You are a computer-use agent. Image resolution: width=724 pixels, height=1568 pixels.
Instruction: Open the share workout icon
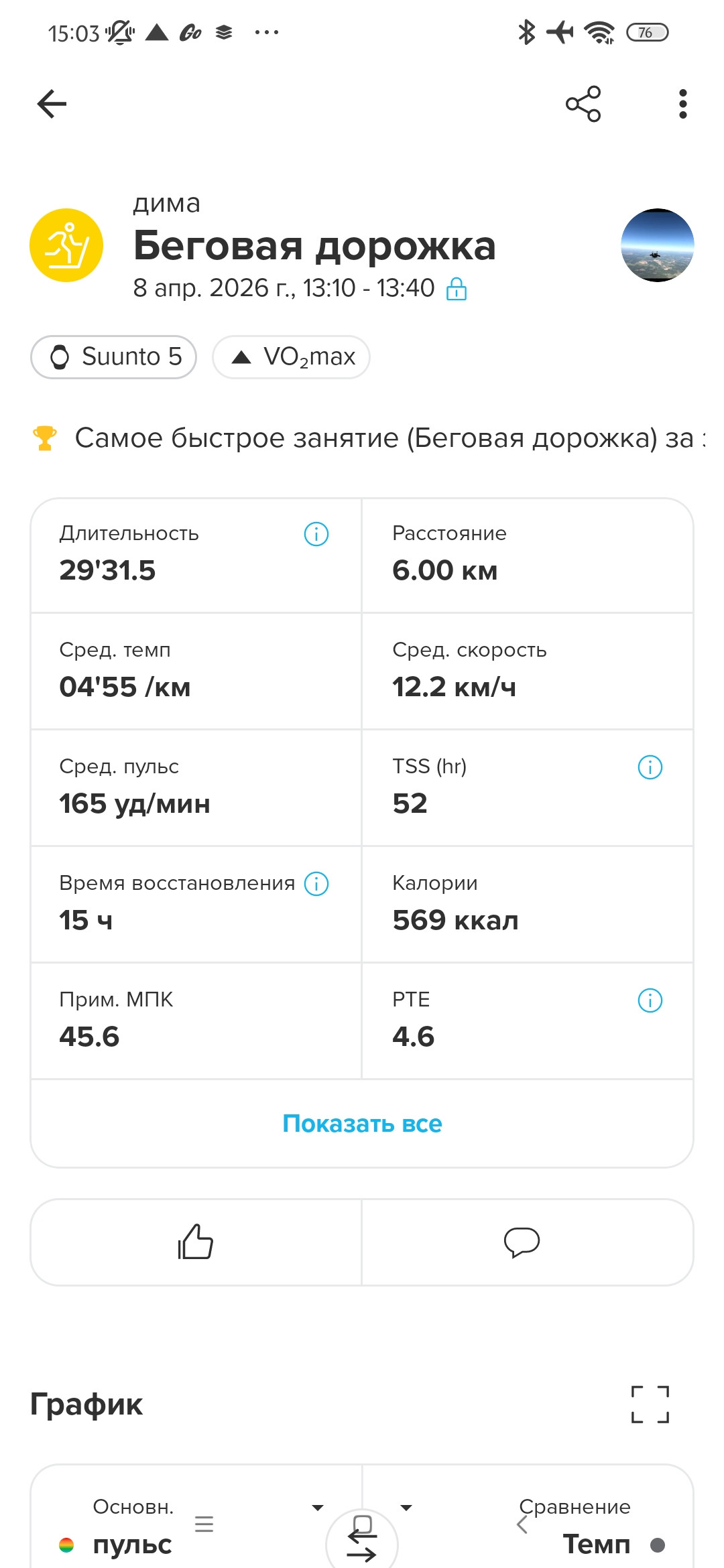583,104
